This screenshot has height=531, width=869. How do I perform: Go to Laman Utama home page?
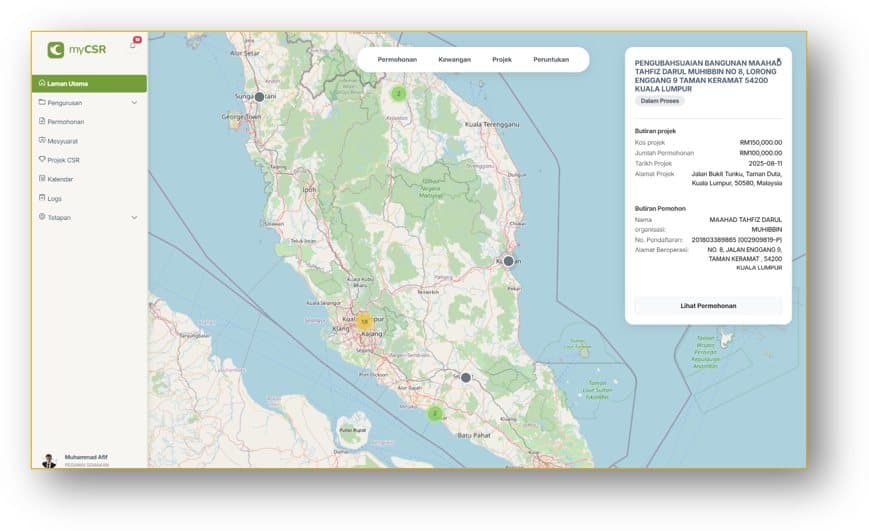pyautogui.click(x=89, y=84)
